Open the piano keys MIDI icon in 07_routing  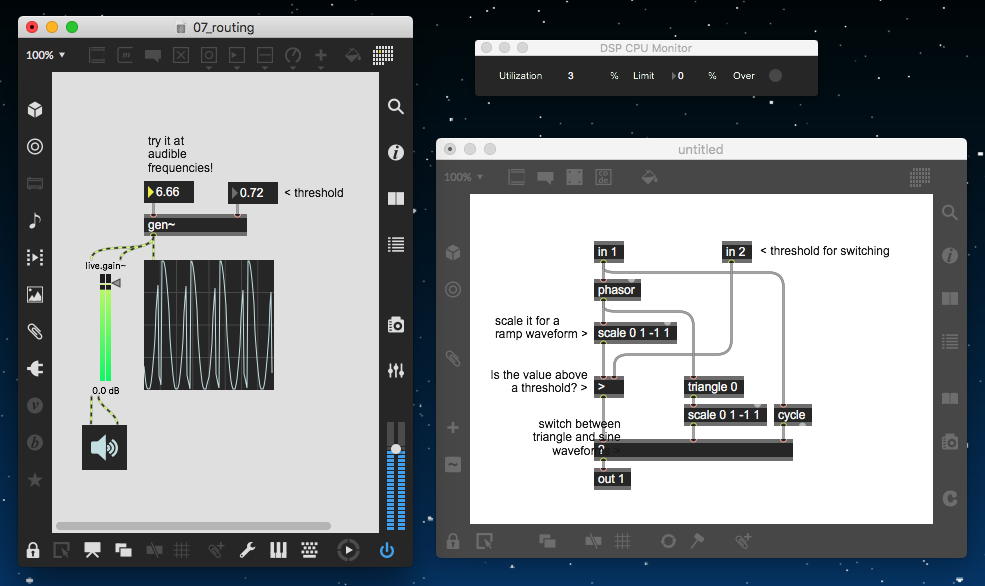(278, 550)
